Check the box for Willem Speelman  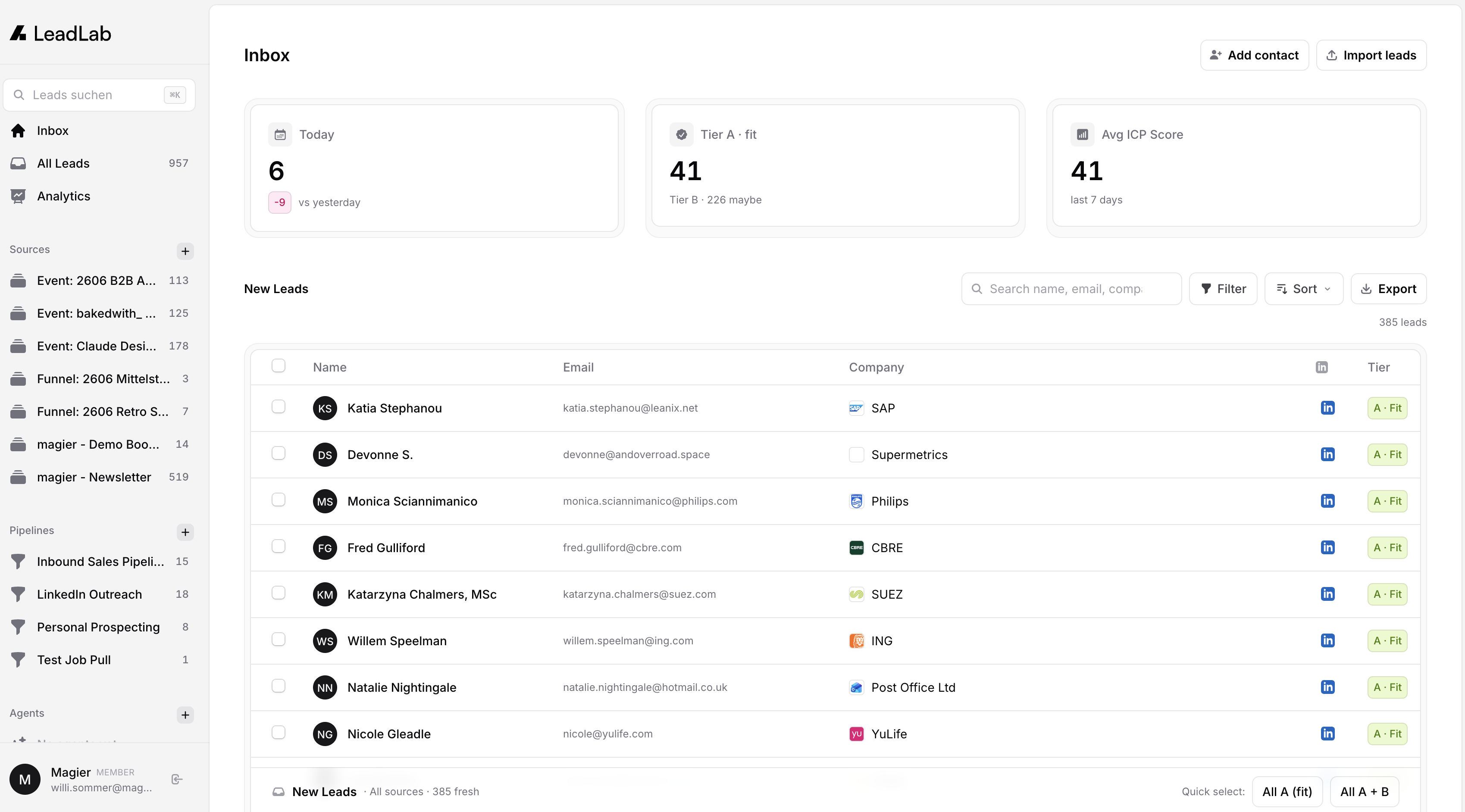[x=278, y=640]
